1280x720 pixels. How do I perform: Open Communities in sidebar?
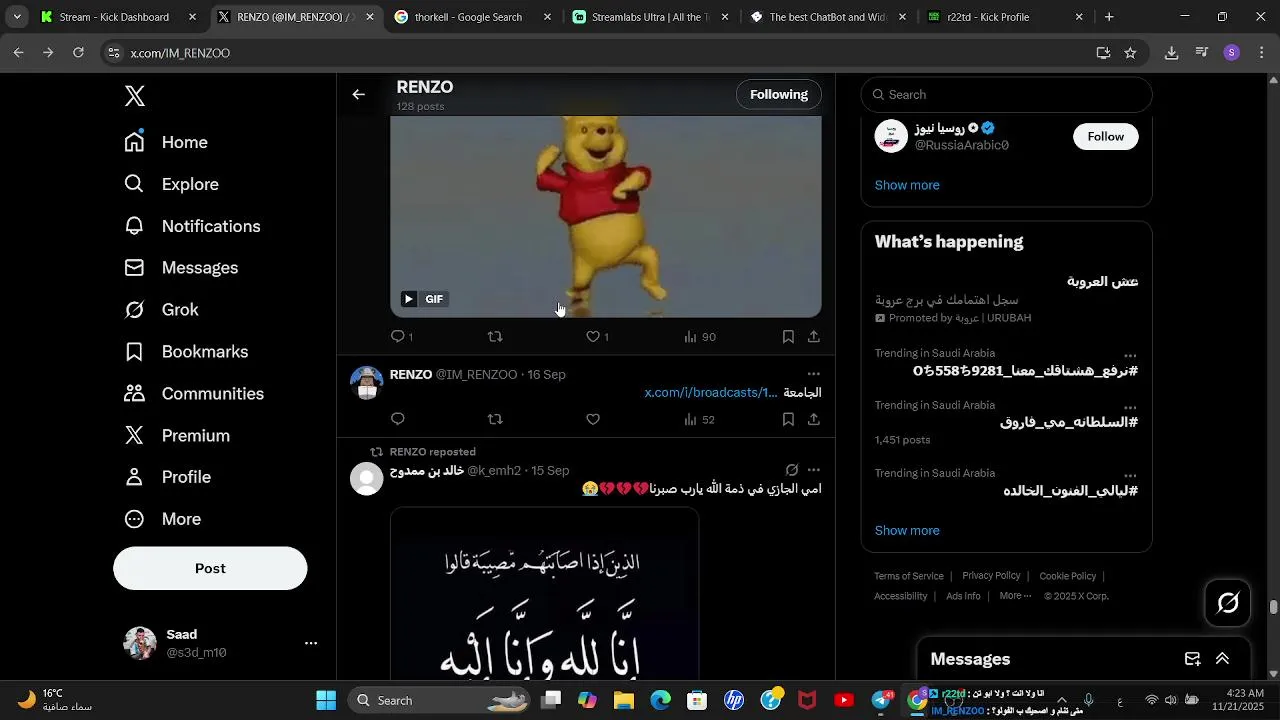click(x=194, y=394)
